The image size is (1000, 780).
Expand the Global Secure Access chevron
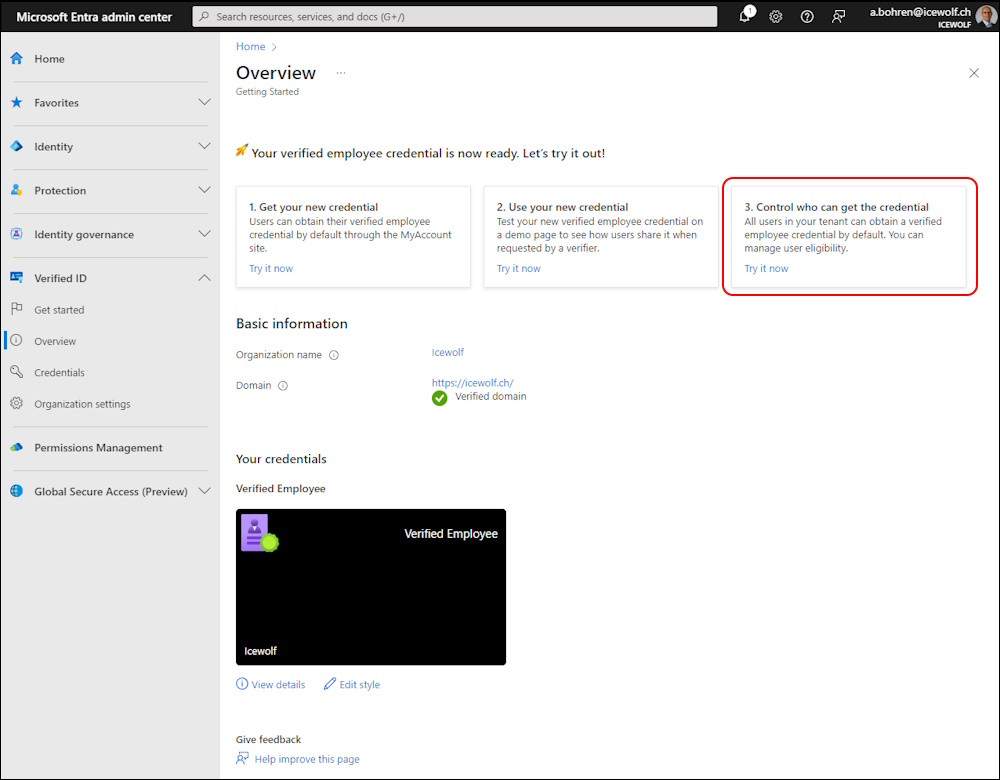click(x=204, y=491)
